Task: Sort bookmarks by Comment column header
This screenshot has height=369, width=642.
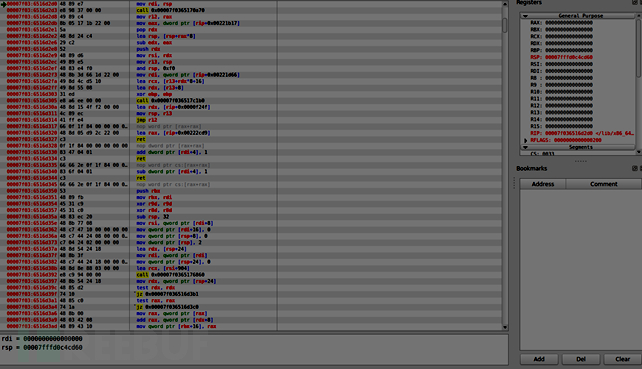Action: pos(604,184)
